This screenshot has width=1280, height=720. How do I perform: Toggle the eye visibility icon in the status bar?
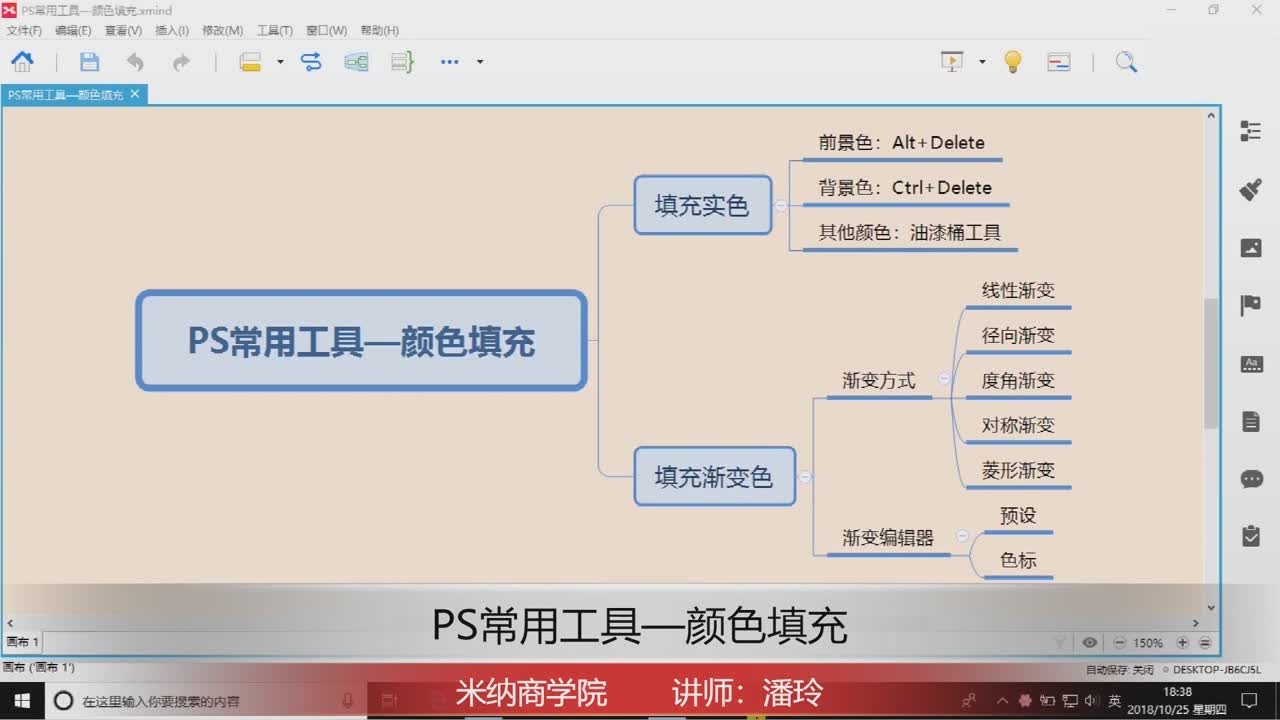click(1090, 643)
